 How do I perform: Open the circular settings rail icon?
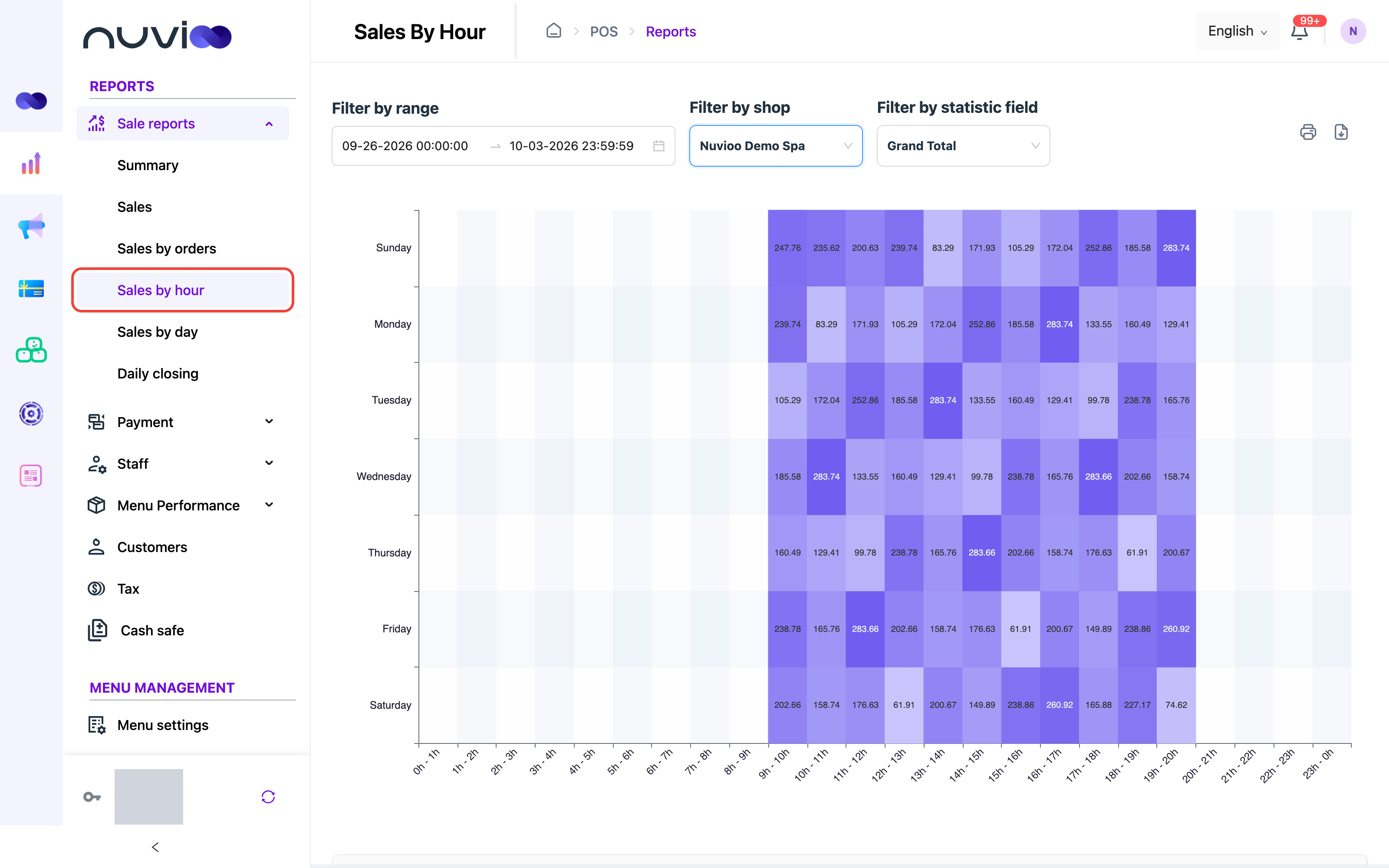coord(31,413)
